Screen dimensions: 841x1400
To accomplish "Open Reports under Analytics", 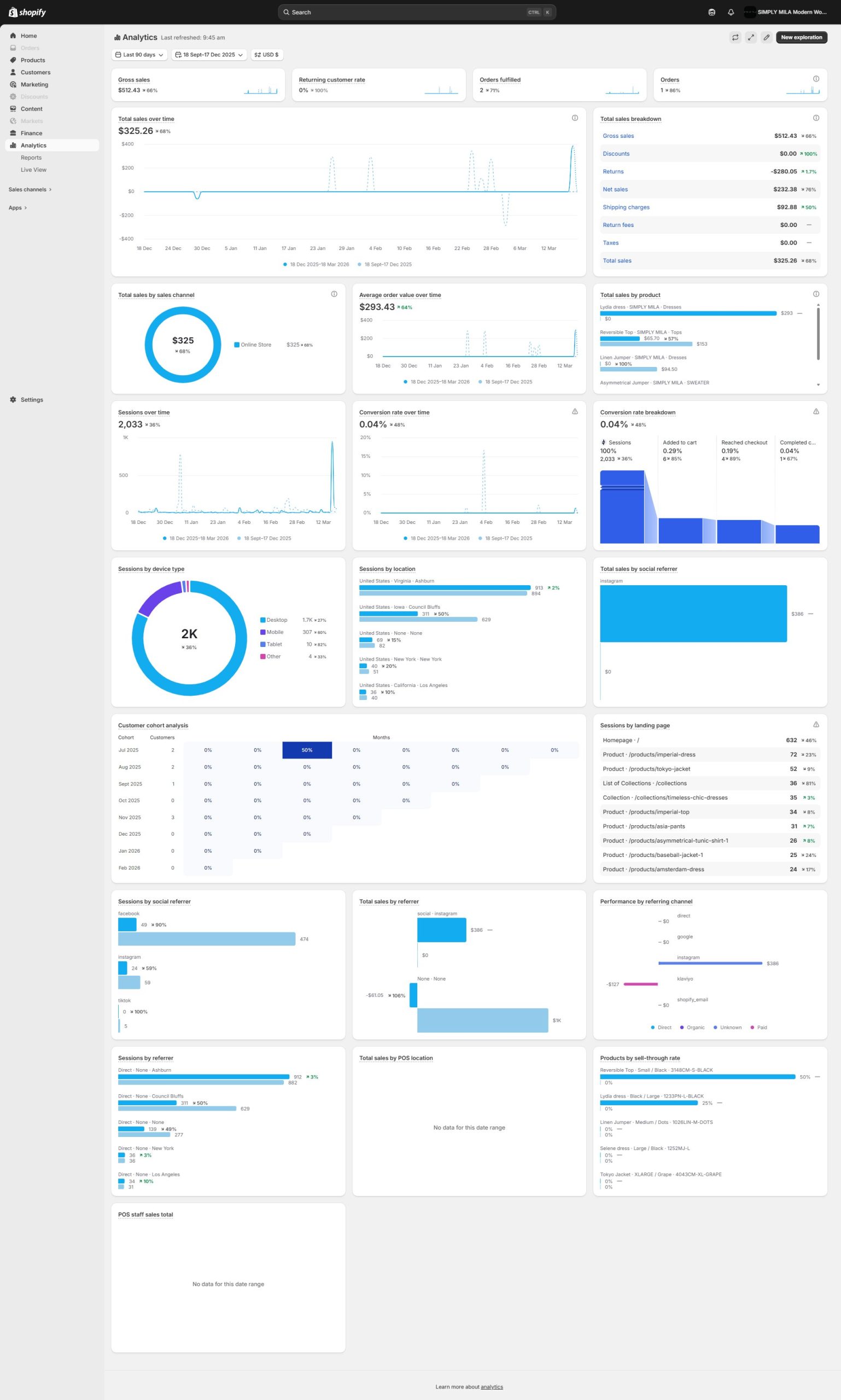I will click(31, 157).
